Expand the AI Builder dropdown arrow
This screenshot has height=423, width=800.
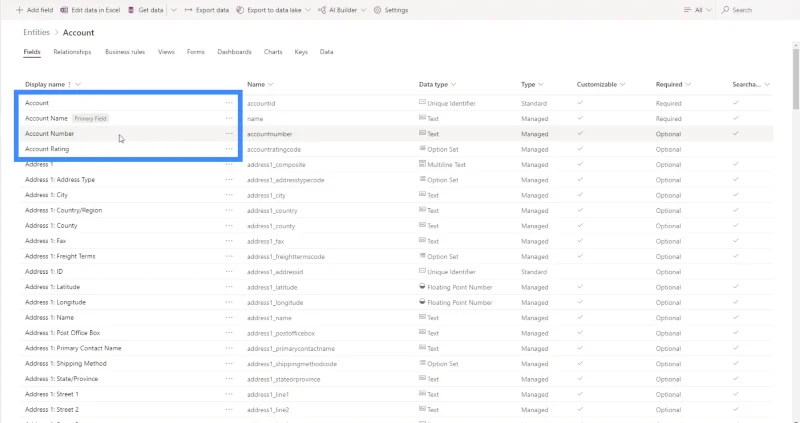coord(363,10)
